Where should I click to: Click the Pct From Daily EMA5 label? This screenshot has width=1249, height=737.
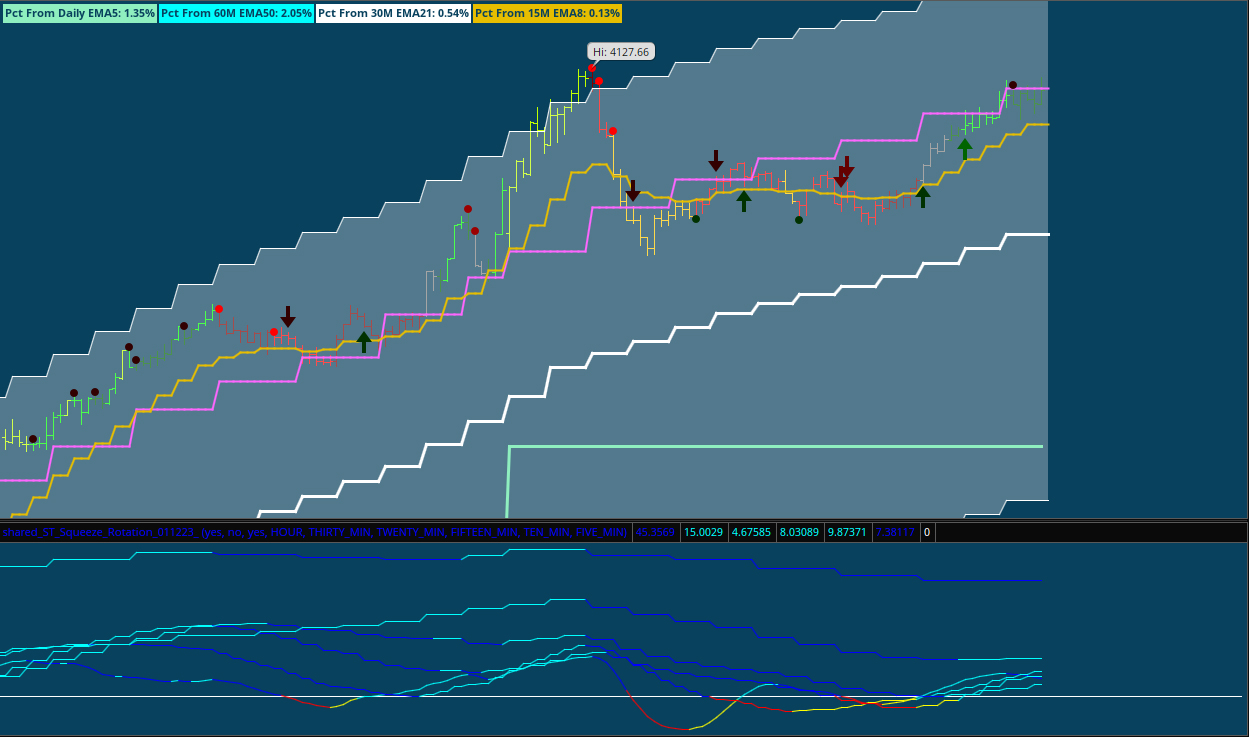point(80,13)
